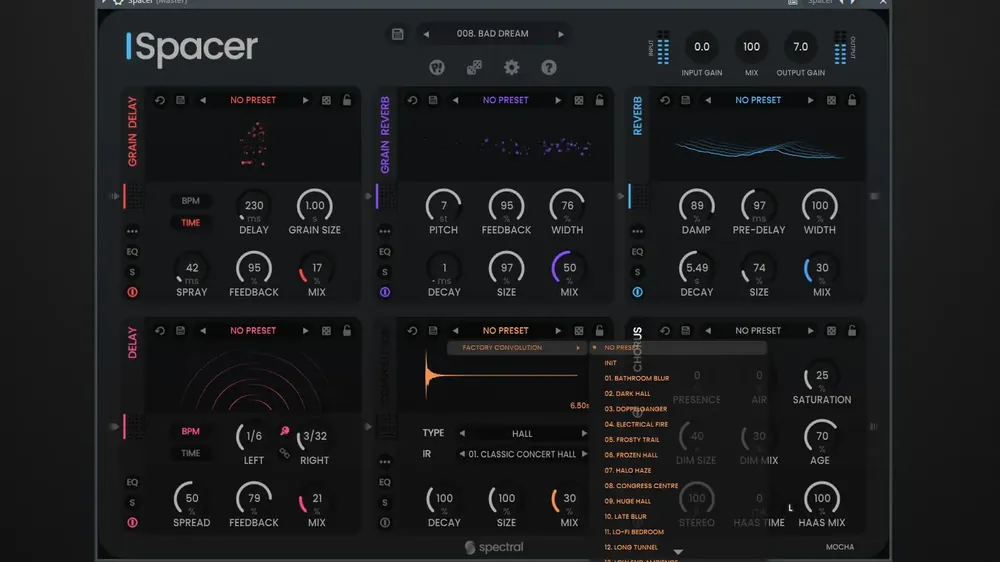1000x562 pixels.
Task: Next convolution TYPE after HALL
Action: pyautogui.click(x=584, y=433)
